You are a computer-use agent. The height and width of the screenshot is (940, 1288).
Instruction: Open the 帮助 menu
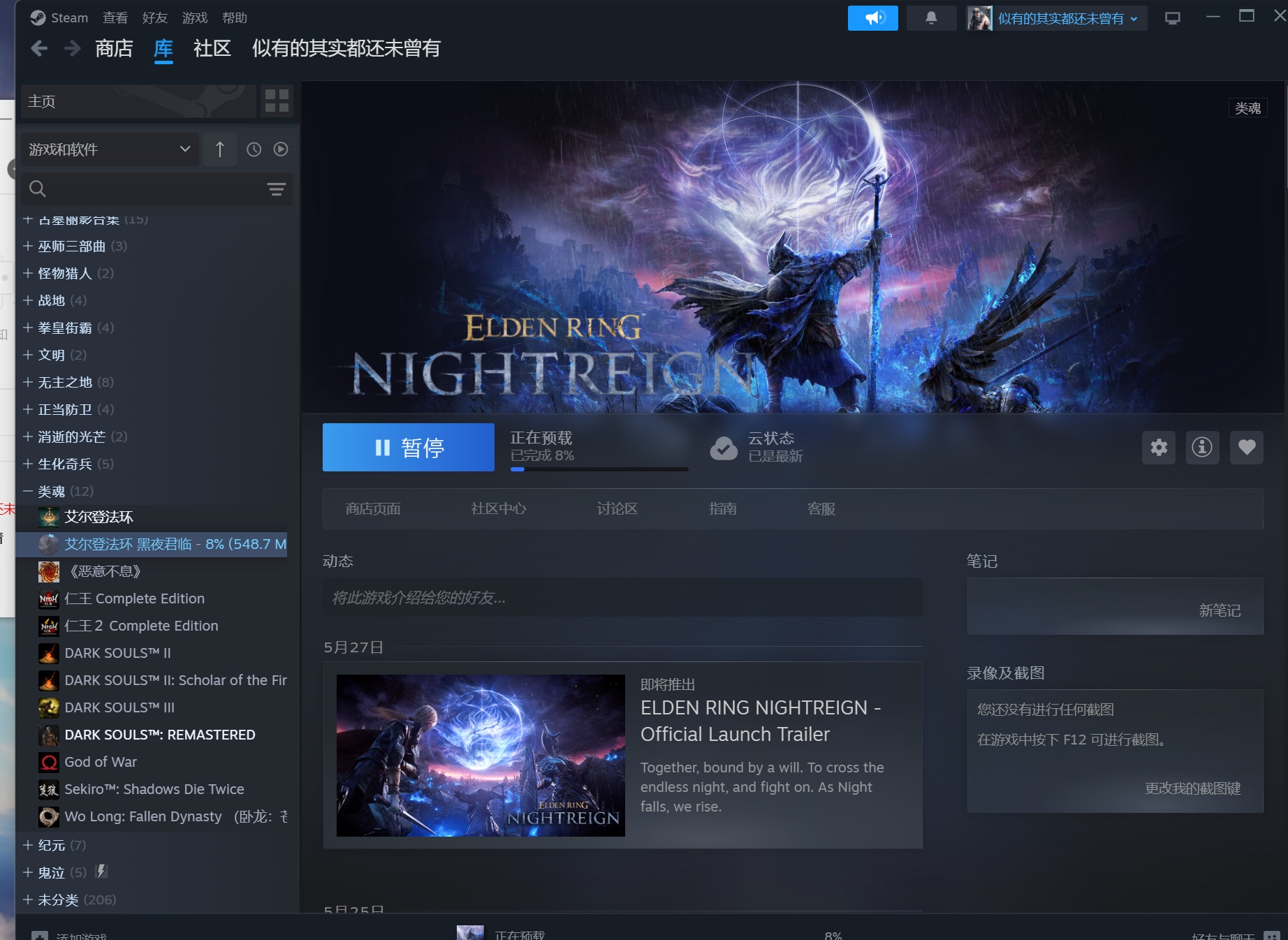click(235, 17)
